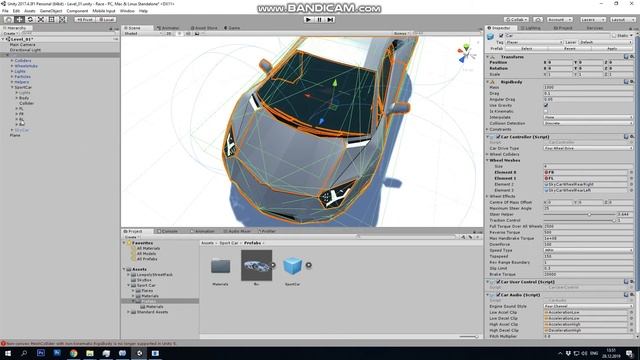640x360 pixels.
Task: Open Transform component gear settings
Action: pos(632,57)
